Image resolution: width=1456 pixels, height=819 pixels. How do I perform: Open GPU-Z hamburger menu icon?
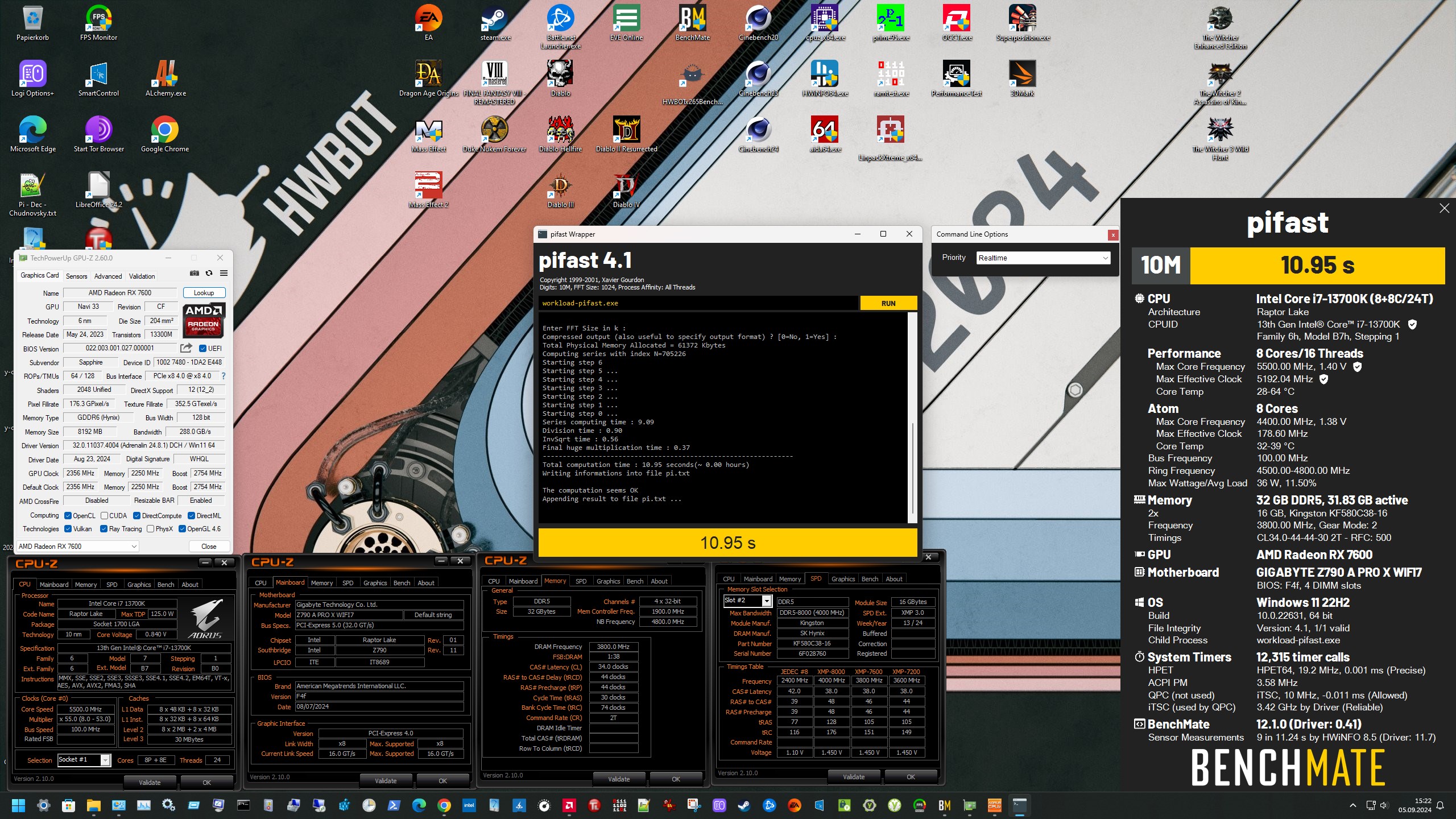pyautogui.click(x=224, y=274)
